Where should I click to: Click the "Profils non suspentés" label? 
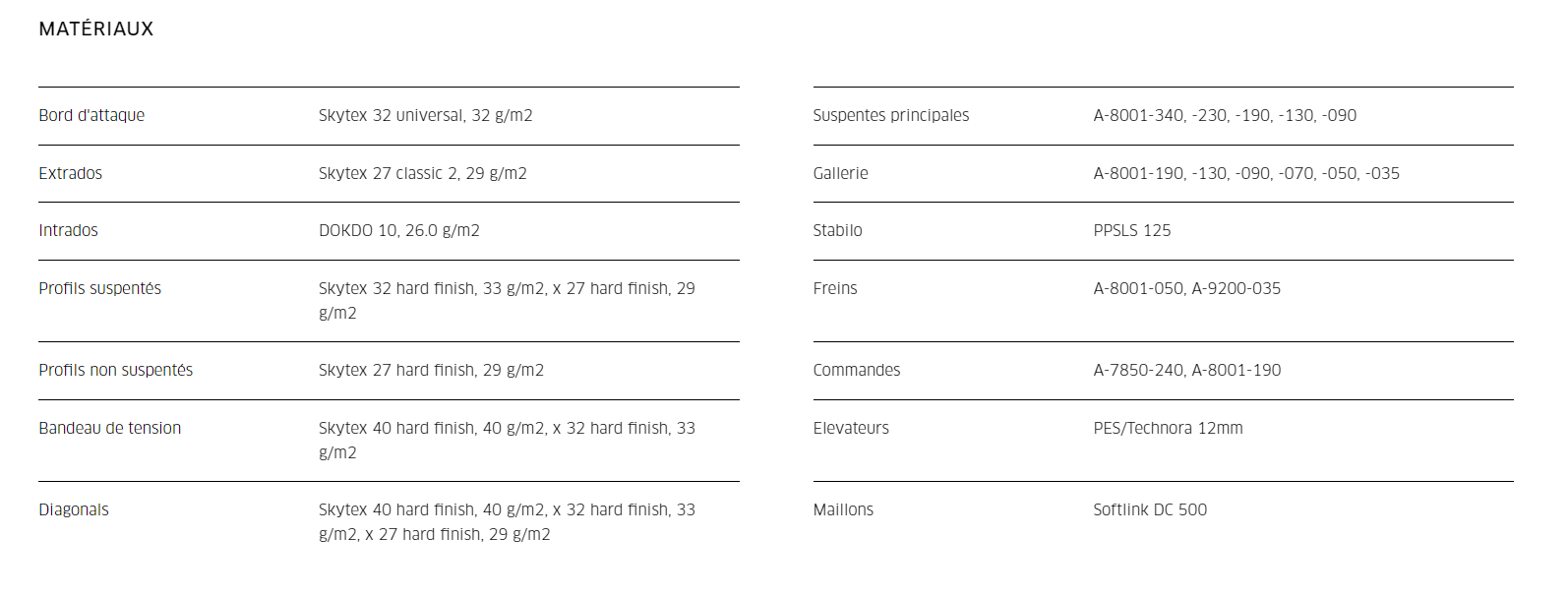click(x=115, y=370)
